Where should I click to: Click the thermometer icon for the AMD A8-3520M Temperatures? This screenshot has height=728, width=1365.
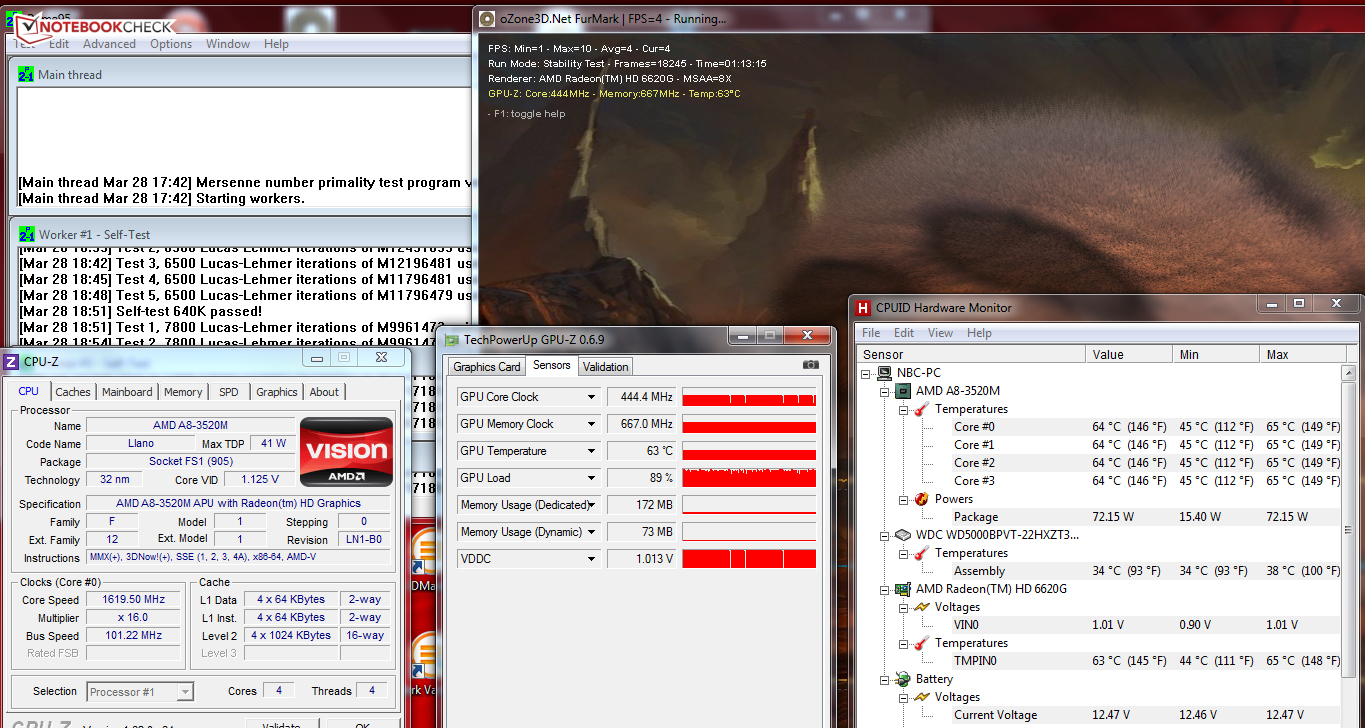pos(922,409)
